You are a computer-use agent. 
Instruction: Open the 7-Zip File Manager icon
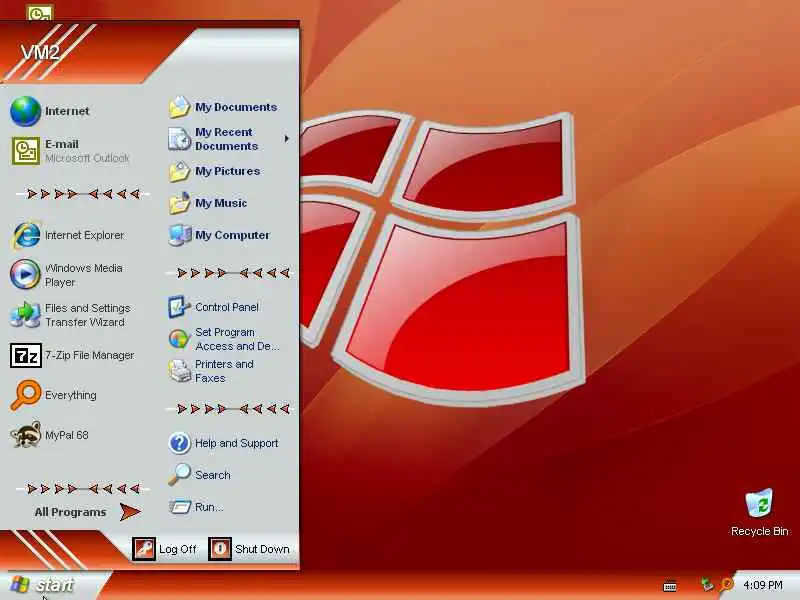[26, 356]
